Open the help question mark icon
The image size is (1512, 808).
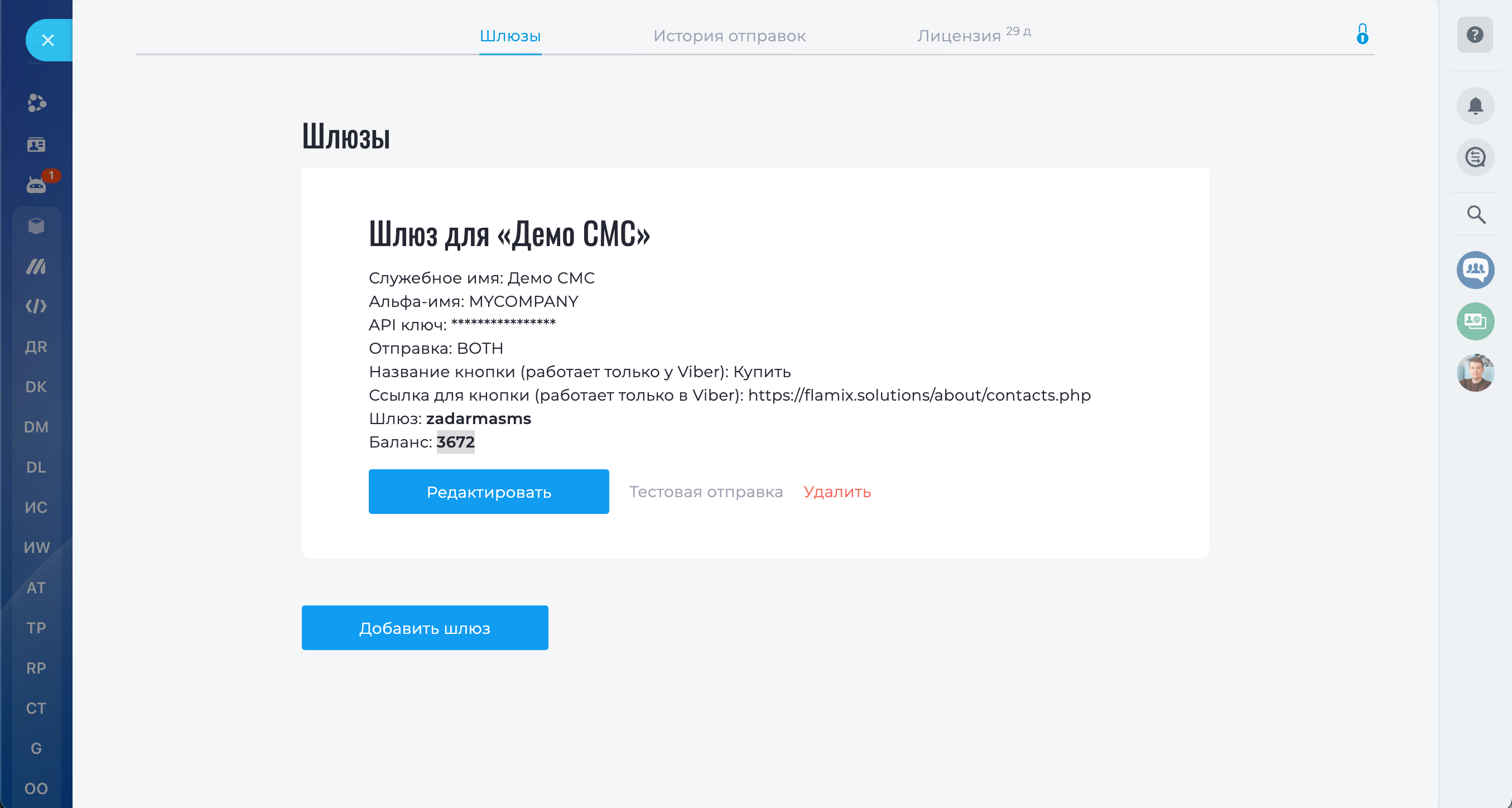(x=1475, y=35)
